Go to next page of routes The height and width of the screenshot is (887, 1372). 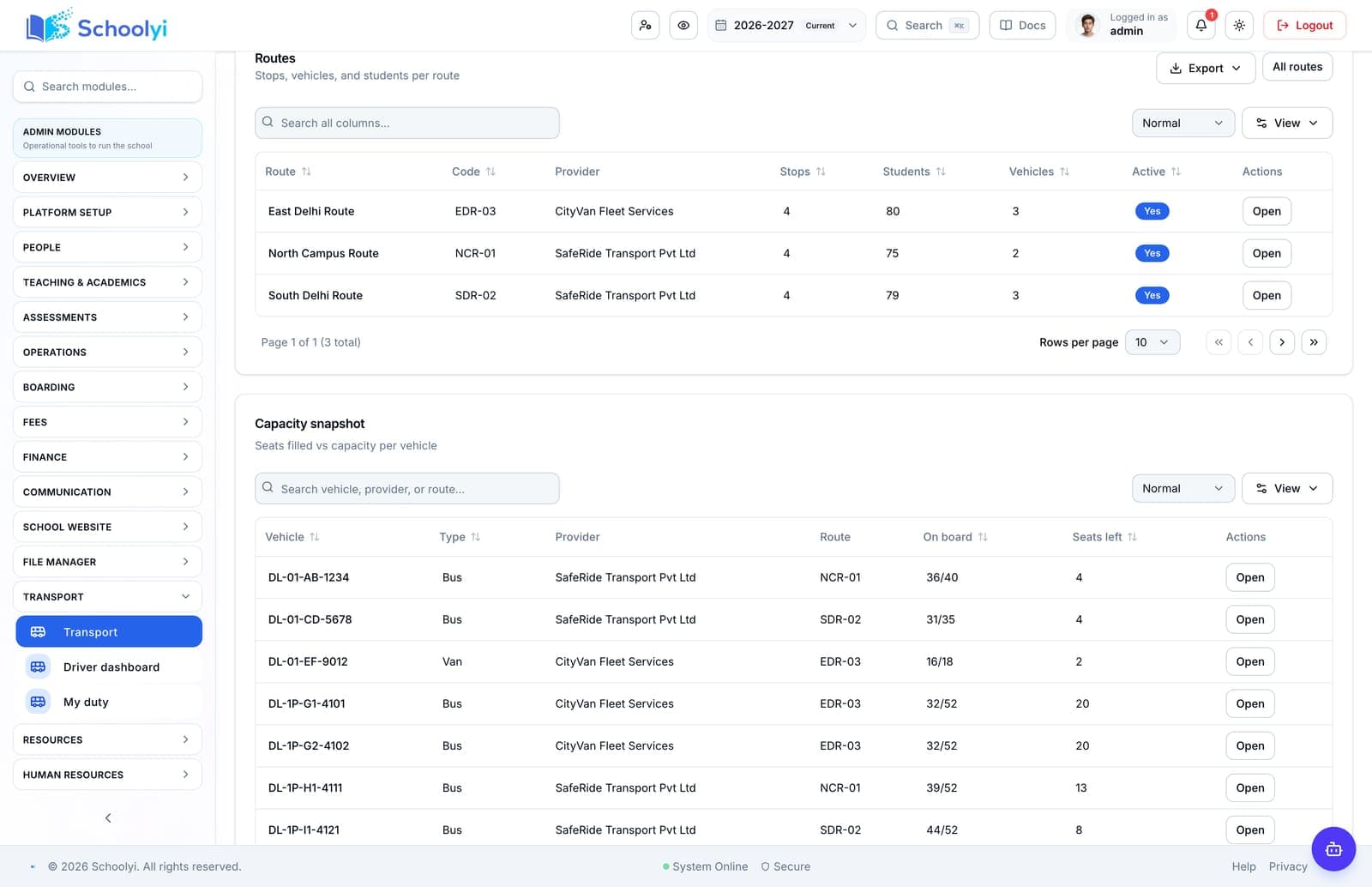coord(1282,342)
